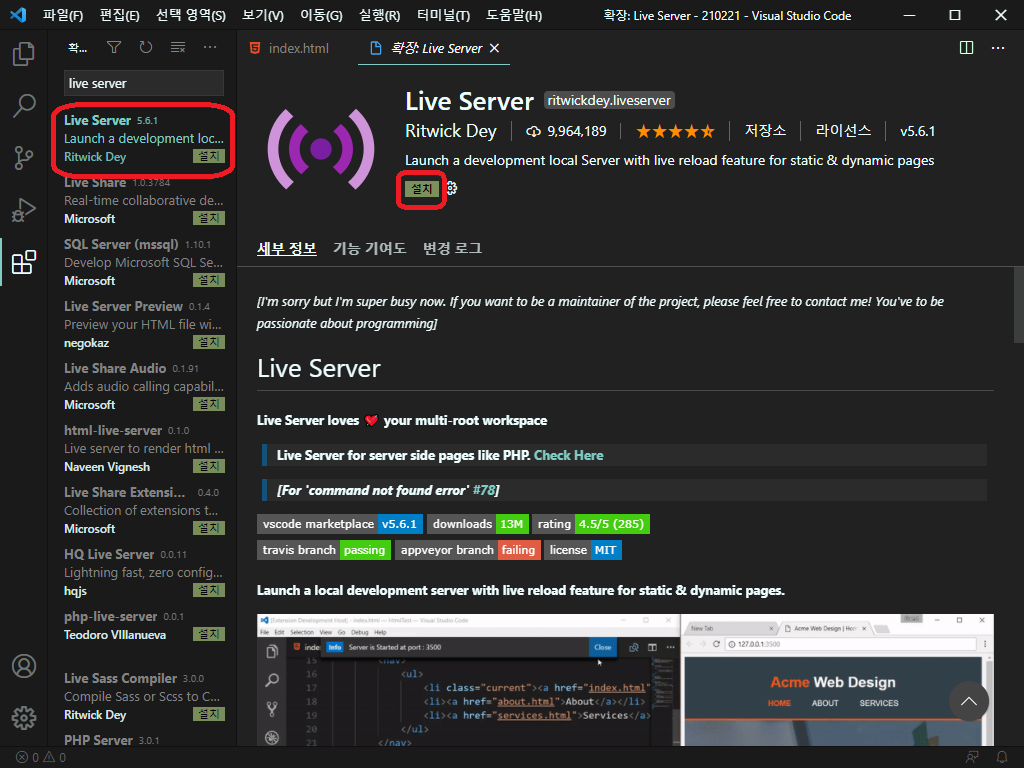Open the 선택 영역(S) menu
Viewport: 1024px width, 768px height.
point(191,15)
